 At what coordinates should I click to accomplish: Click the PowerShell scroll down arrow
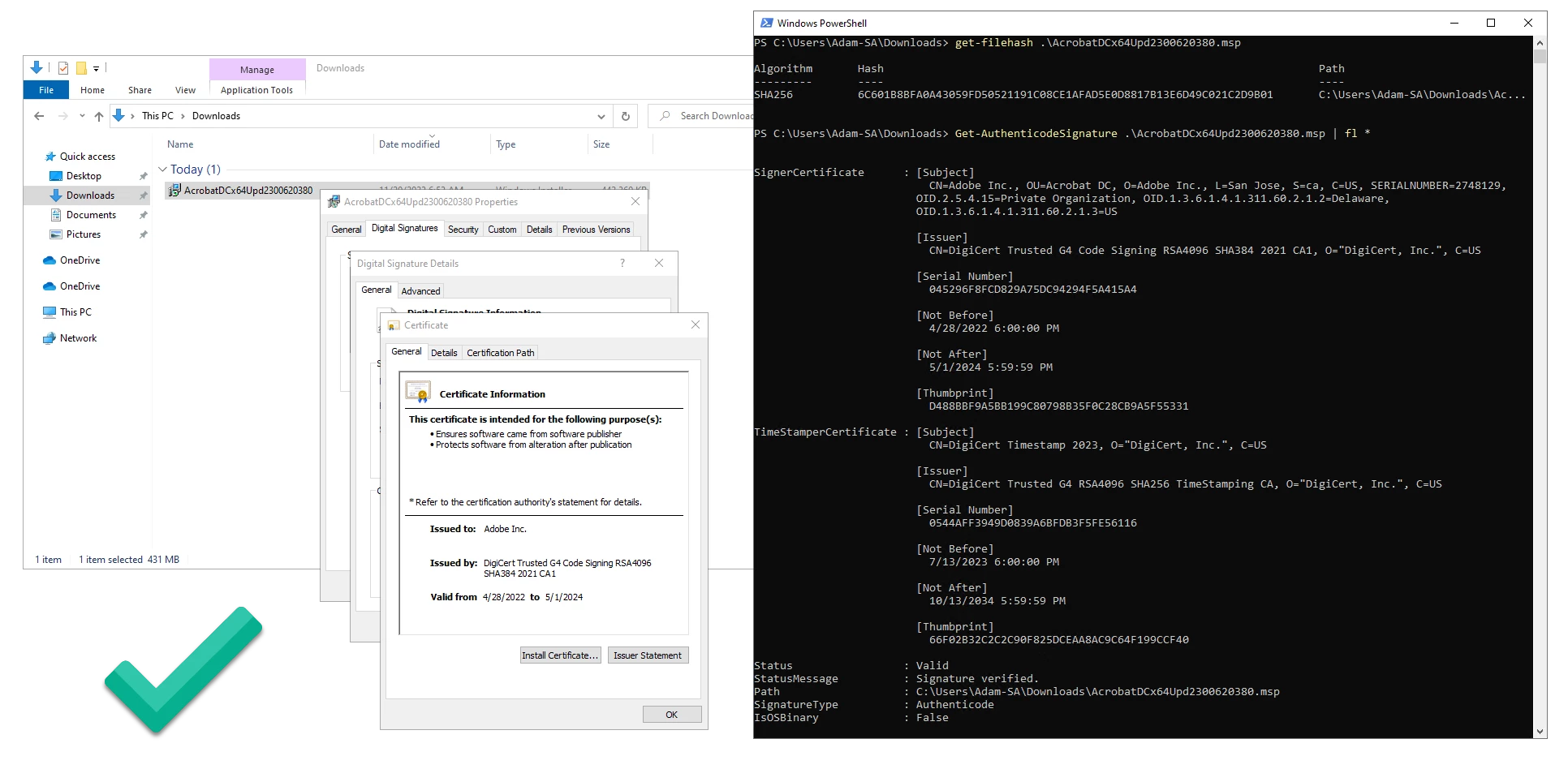(x=1540, y=732)
